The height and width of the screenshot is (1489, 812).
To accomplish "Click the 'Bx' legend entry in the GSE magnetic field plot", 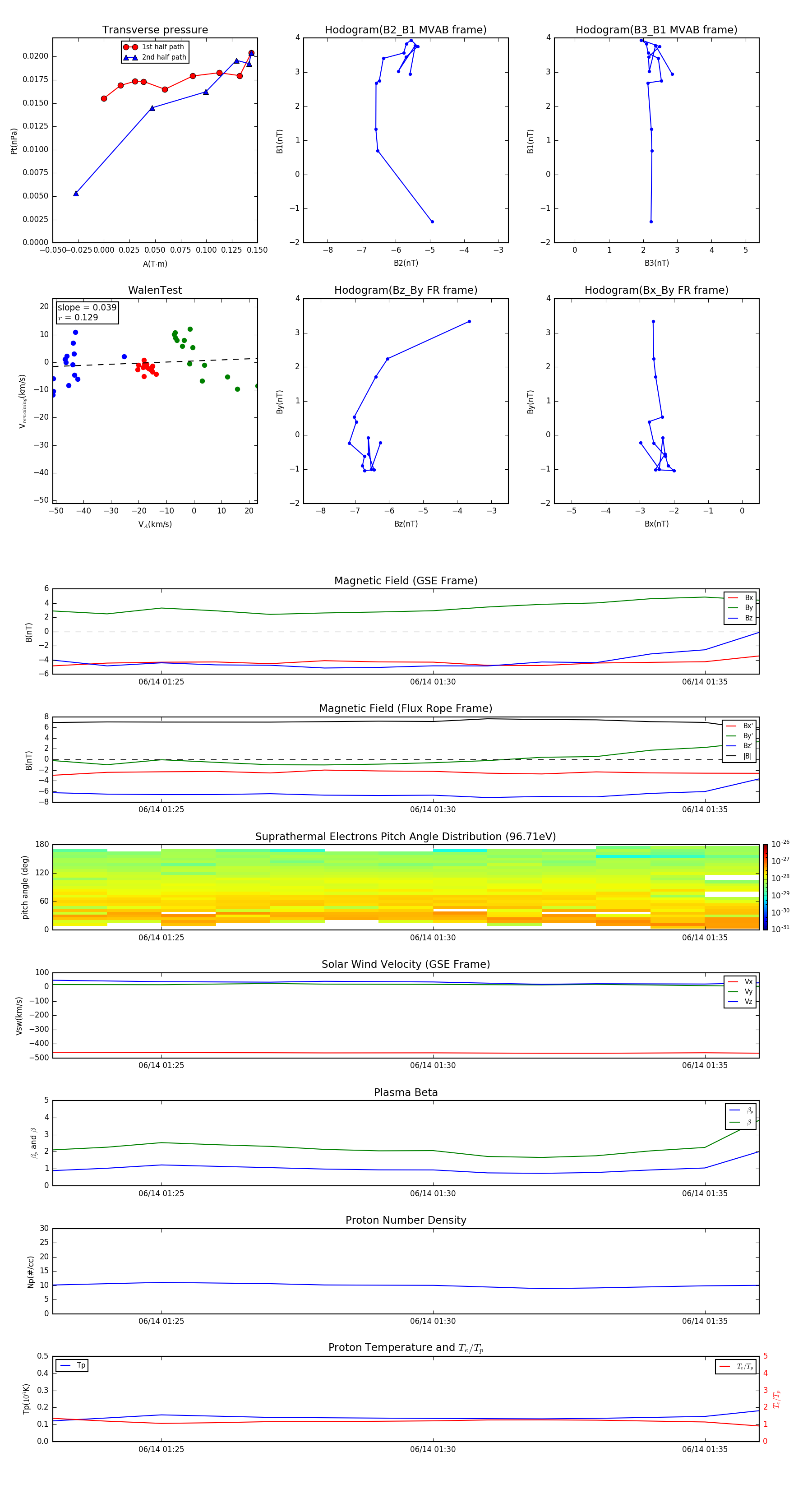I will (741, 598).
